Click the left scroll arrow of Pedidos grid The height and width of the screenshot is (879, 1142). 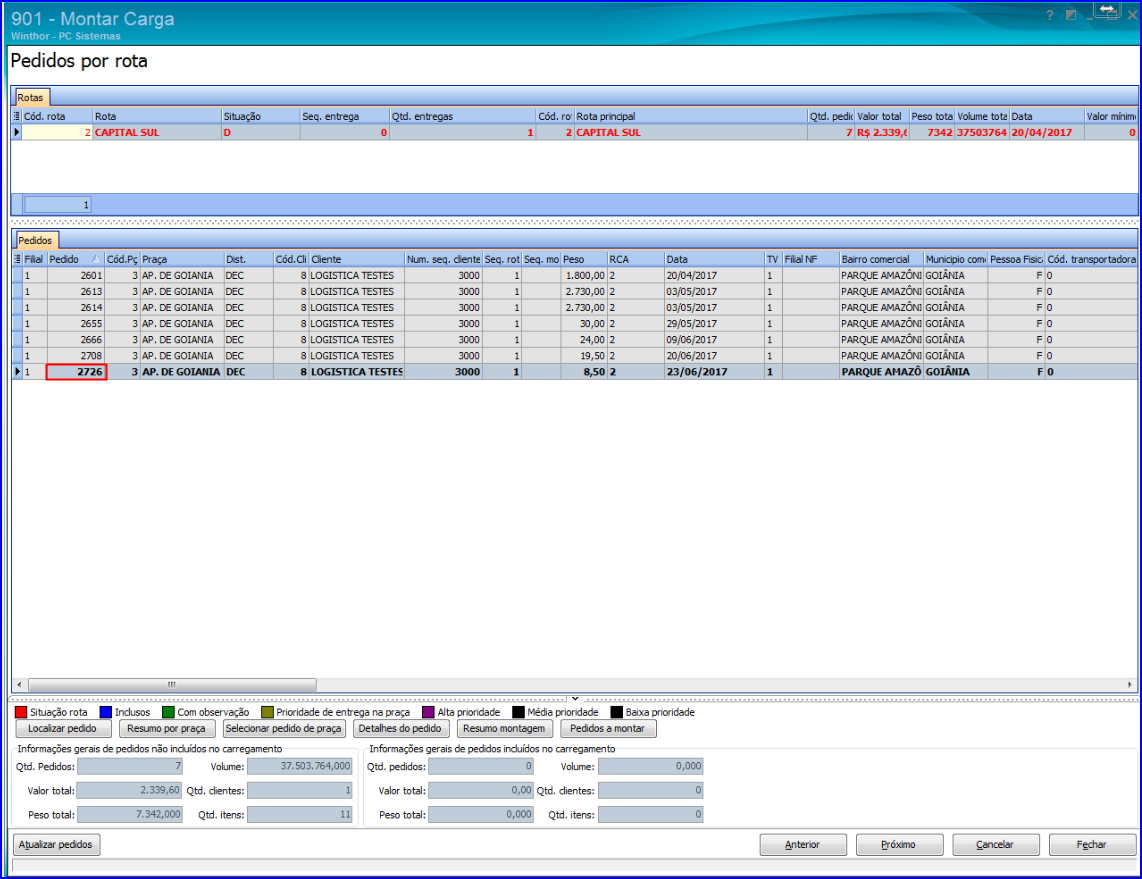point(19,685)
